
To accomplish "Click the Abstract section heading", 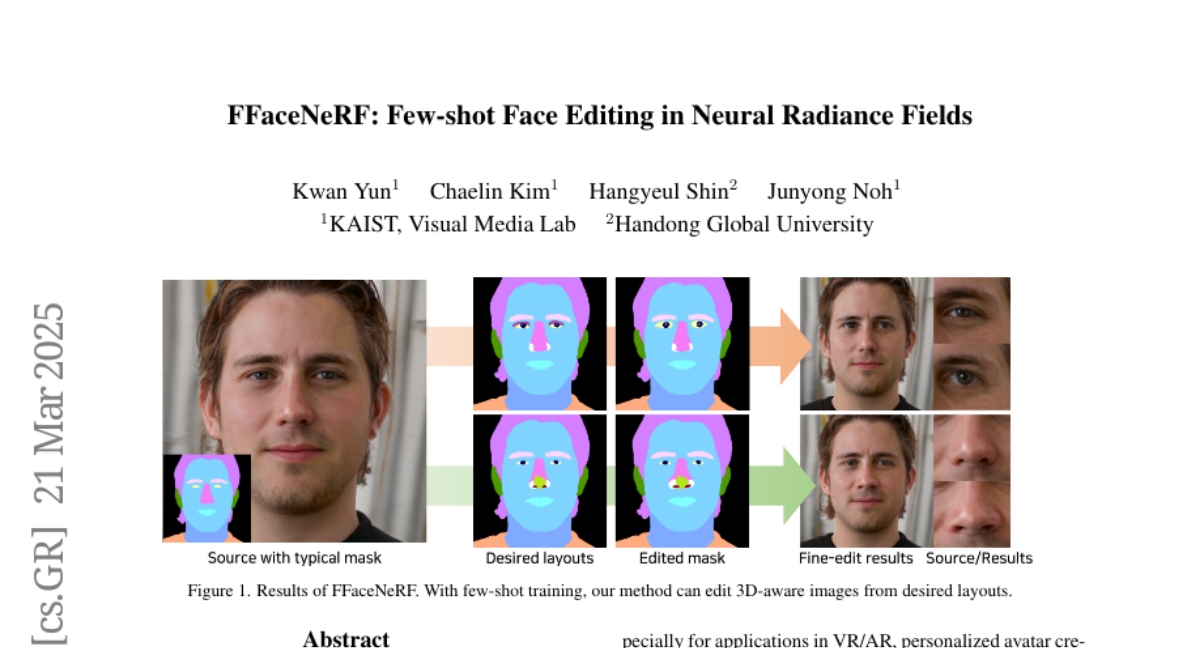I will [x=346, y=639].
